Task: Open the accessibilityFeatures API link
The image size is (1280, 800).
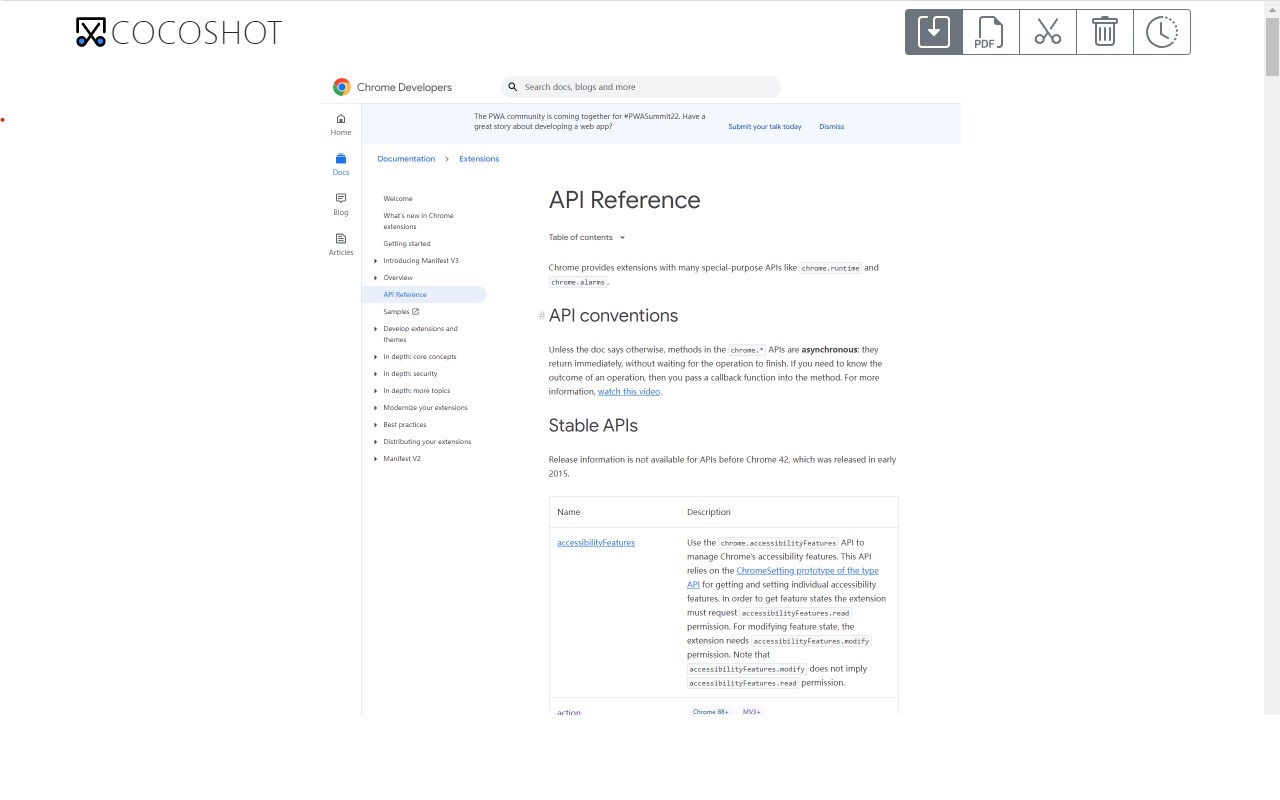Action: coord(596,543)
